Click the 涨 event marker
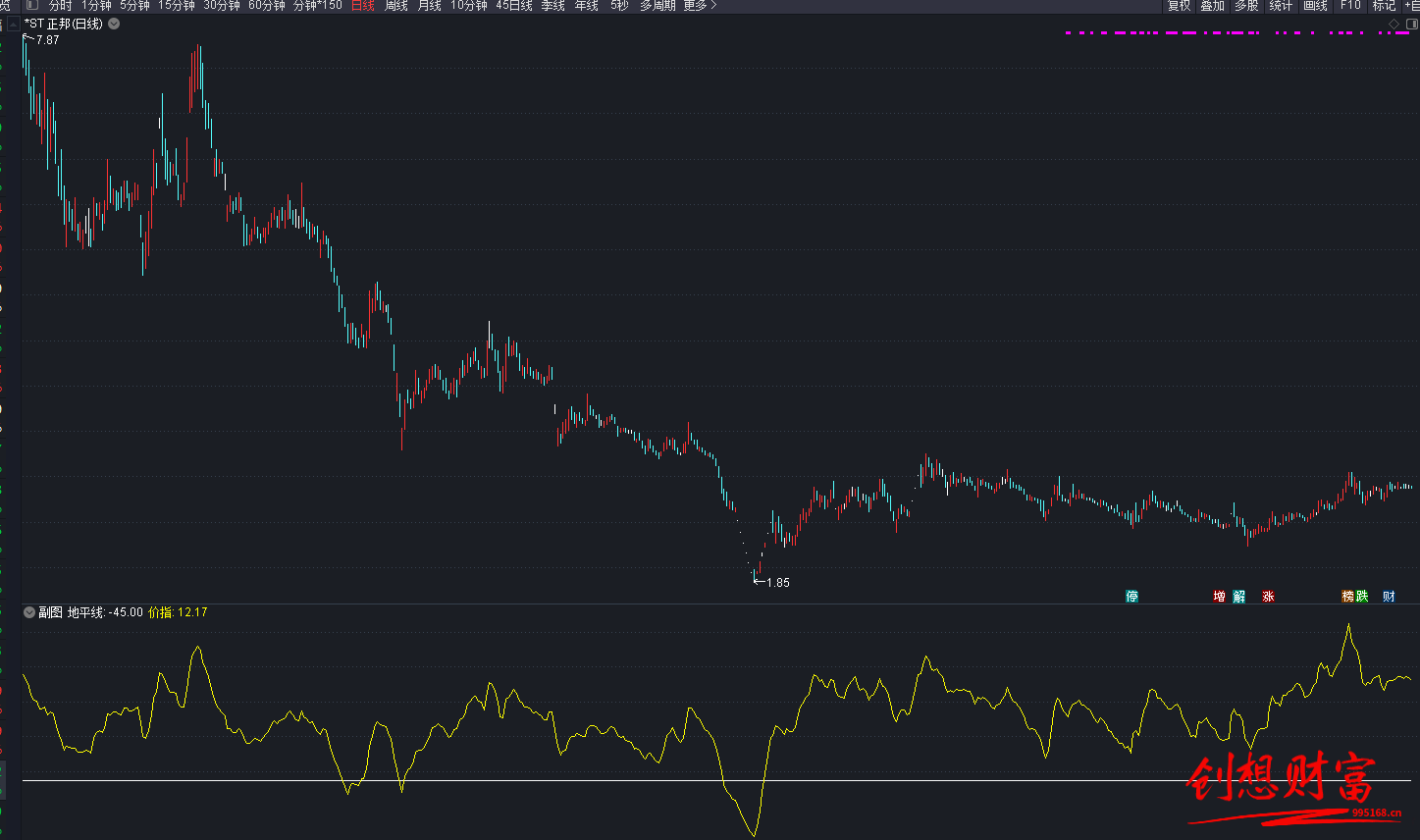The height and width of the screenshot is (840, 1420). (x=1268, y=596)
